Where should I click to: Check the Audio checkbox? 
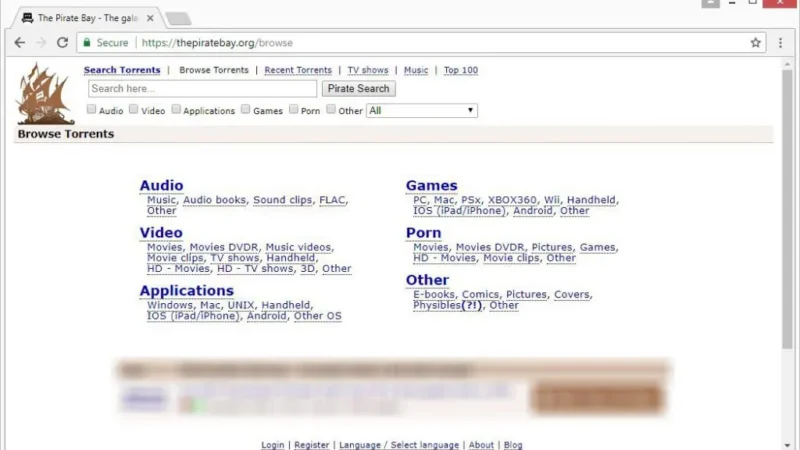[x=91, y=109]
